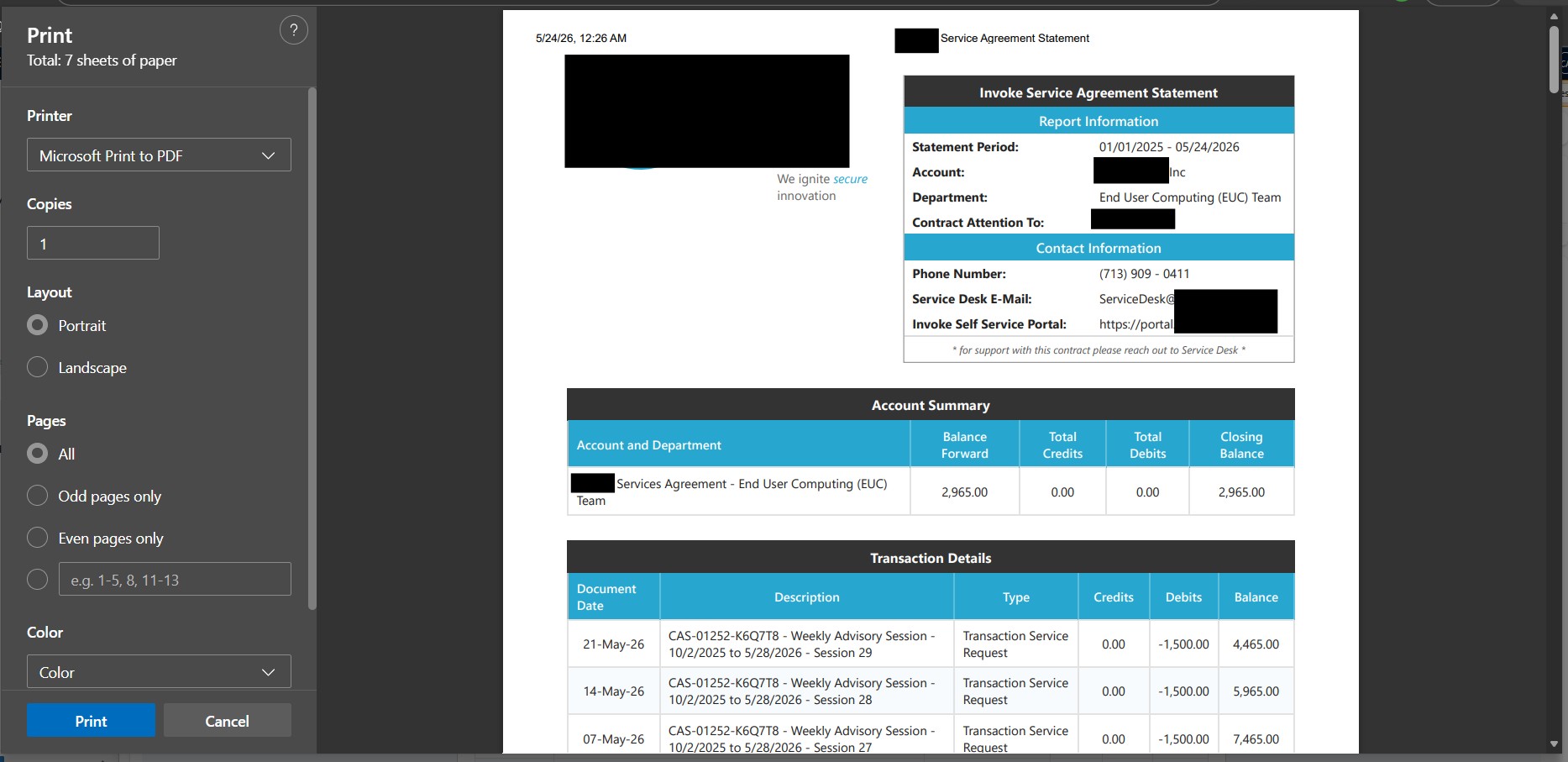Select the Portrait layout option
The width and height of the screenshot is (1568, 762).
38,325
